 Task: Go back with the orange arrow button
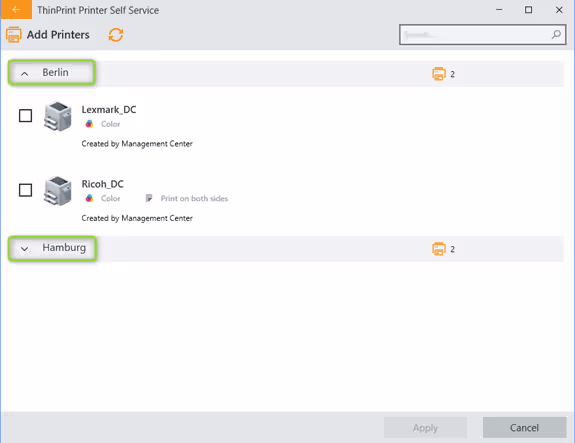(x=16, y=10)
